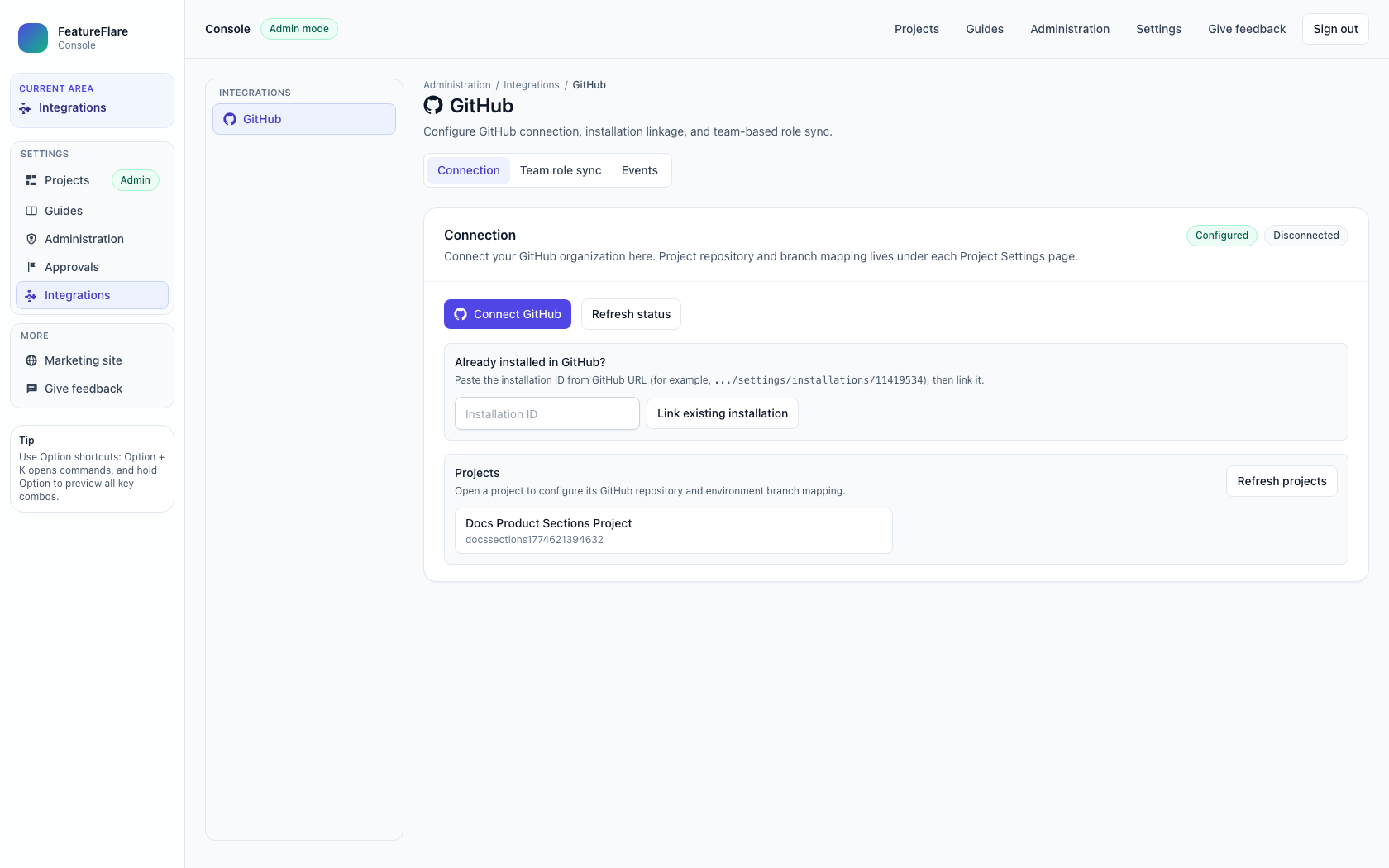Click the Admin mode badge

[299, 29]
